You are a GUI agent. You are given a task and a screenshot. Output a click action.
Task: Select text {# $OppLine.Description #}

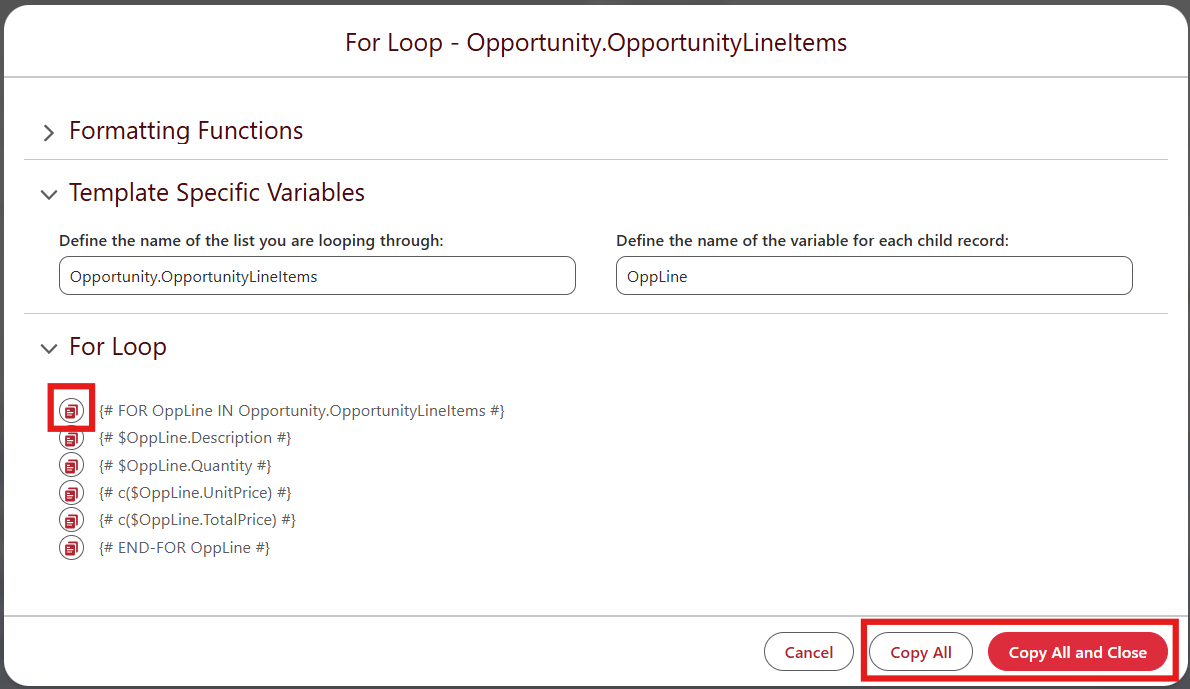click(x=195, y=438)
